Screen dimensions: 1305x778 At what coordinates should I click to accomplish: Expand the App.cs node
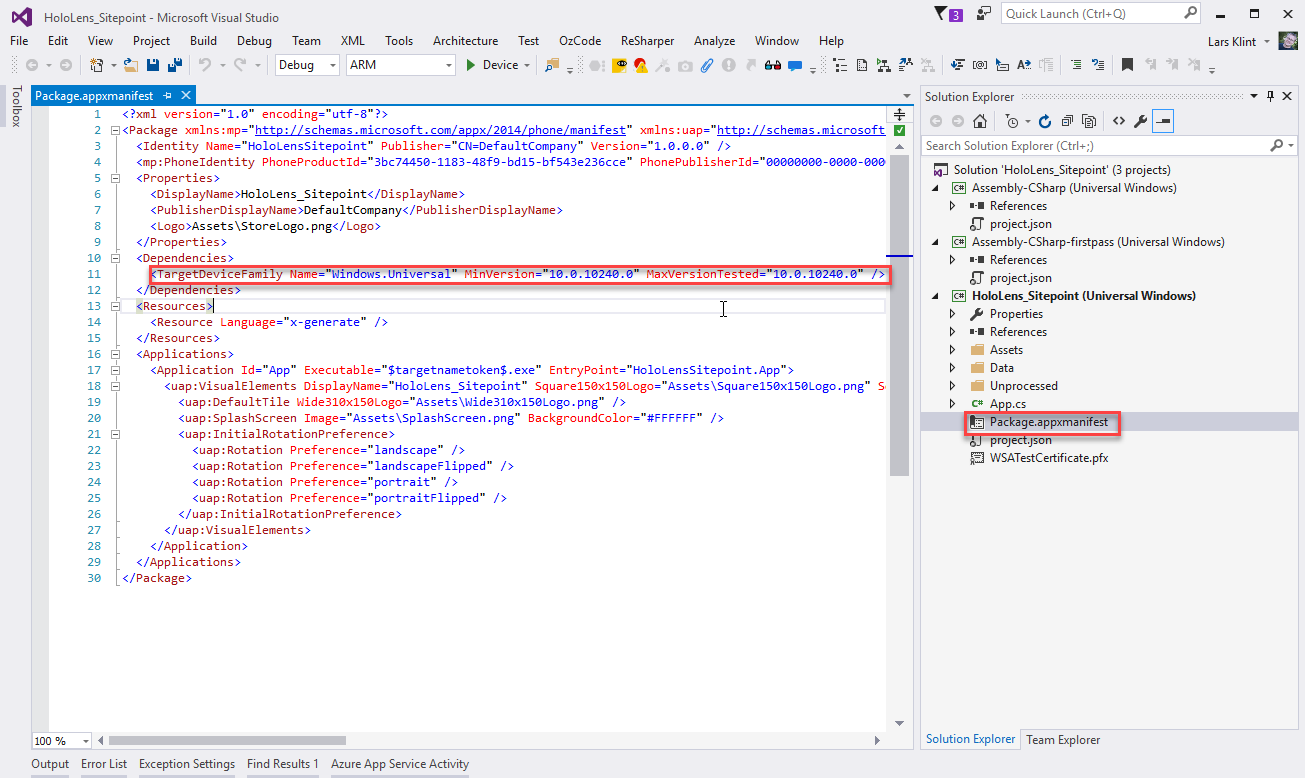pos(953,404)
